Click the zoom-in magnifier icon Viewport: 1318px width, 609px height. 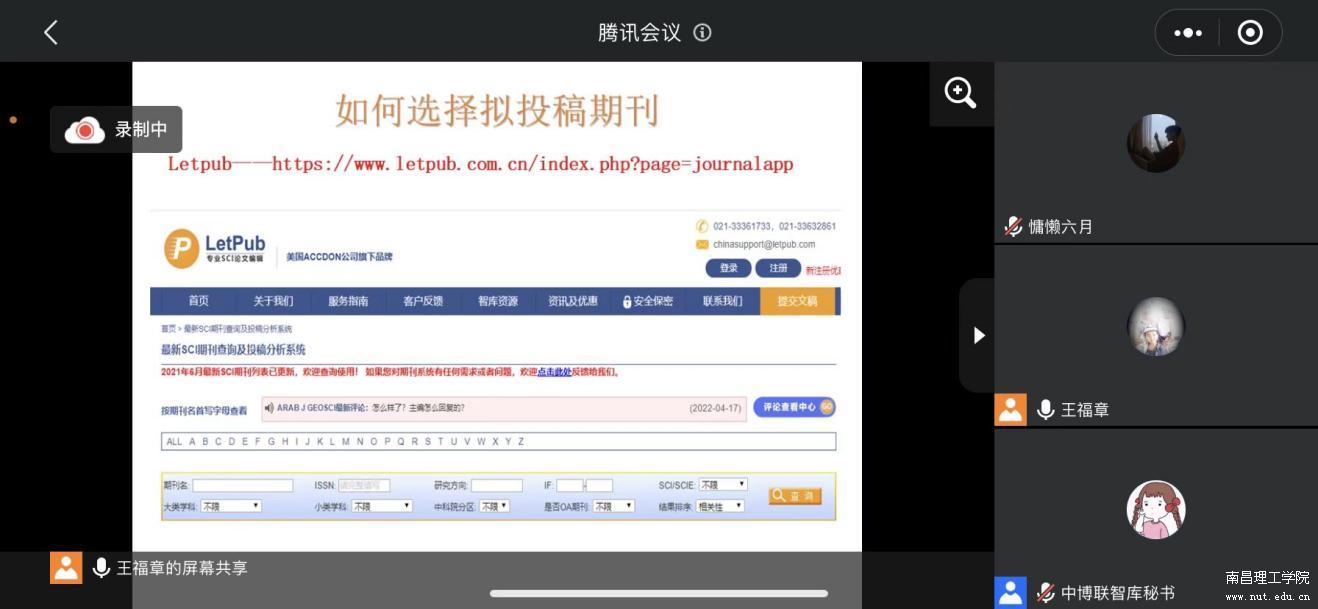click(x=960, y=93)
